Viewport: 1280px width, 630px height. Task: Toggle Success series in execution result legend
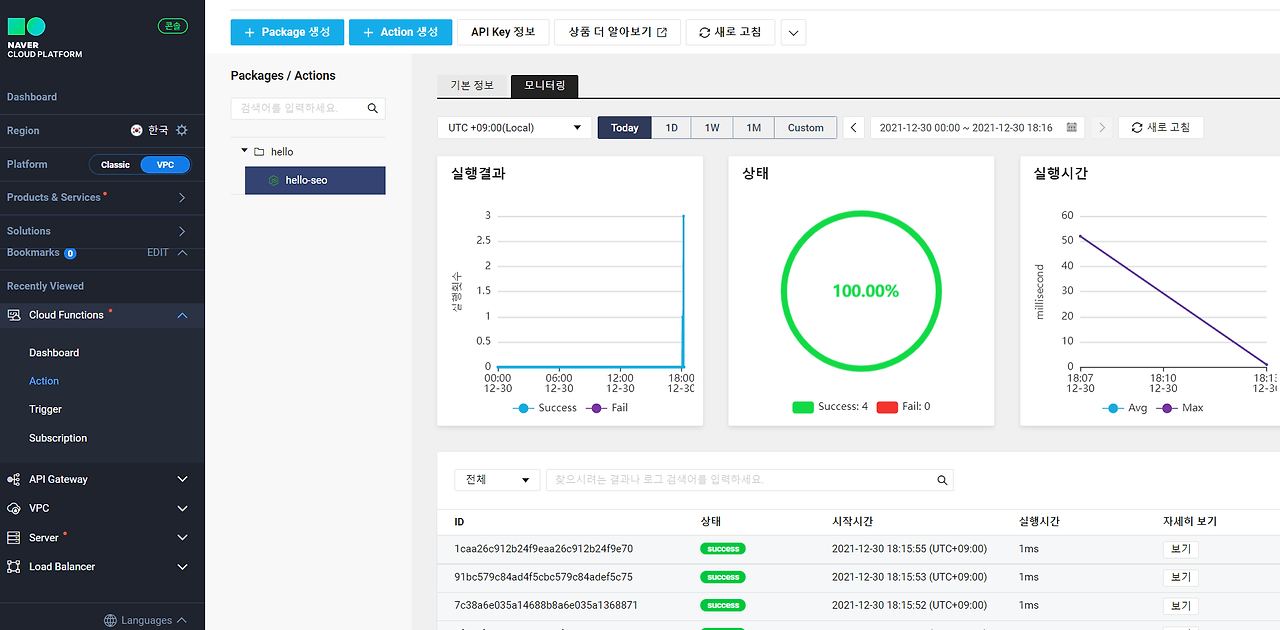pos(545,407)
